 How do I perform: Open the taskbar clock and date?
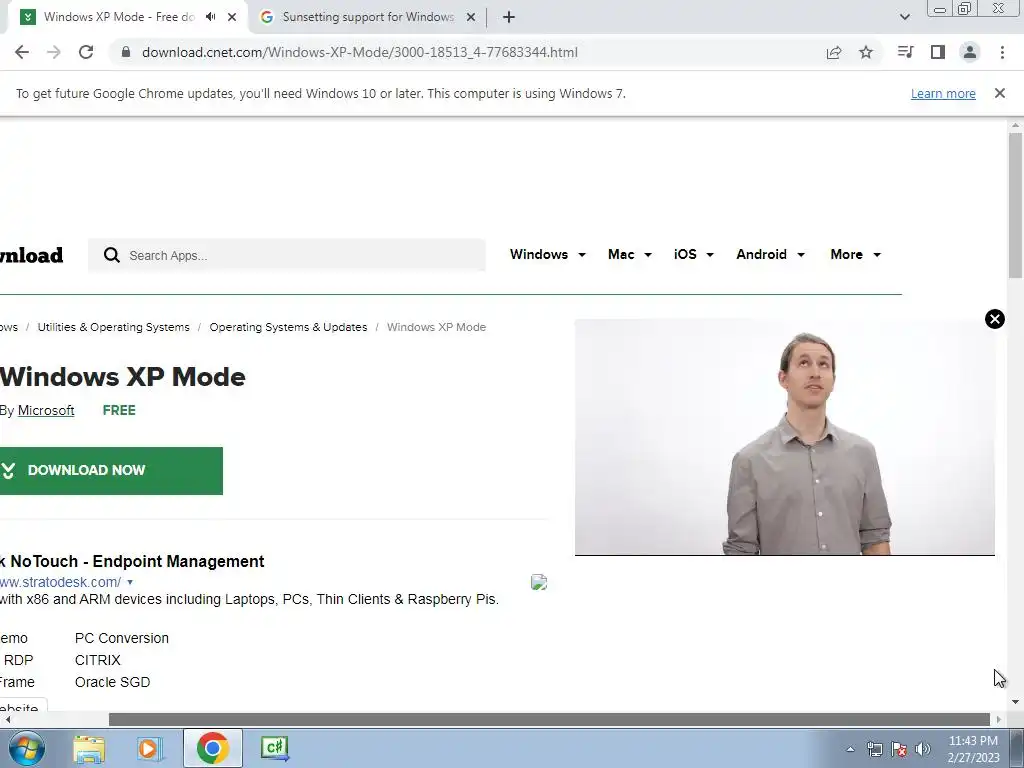coord(973,749)
